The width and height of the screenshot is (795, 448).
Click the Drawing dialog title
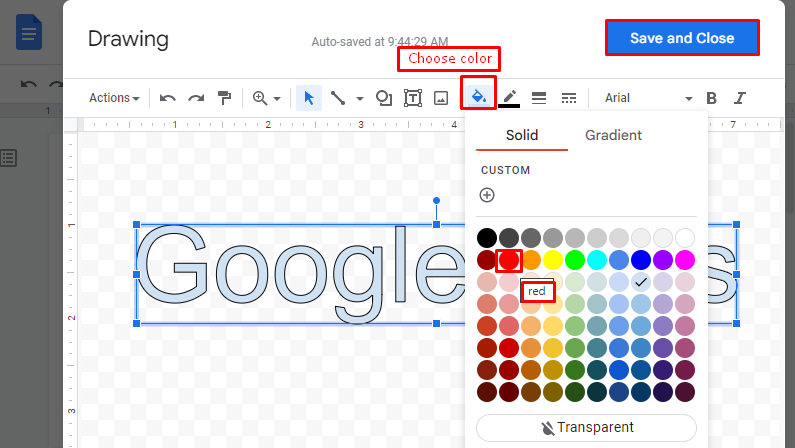[128, 39]
